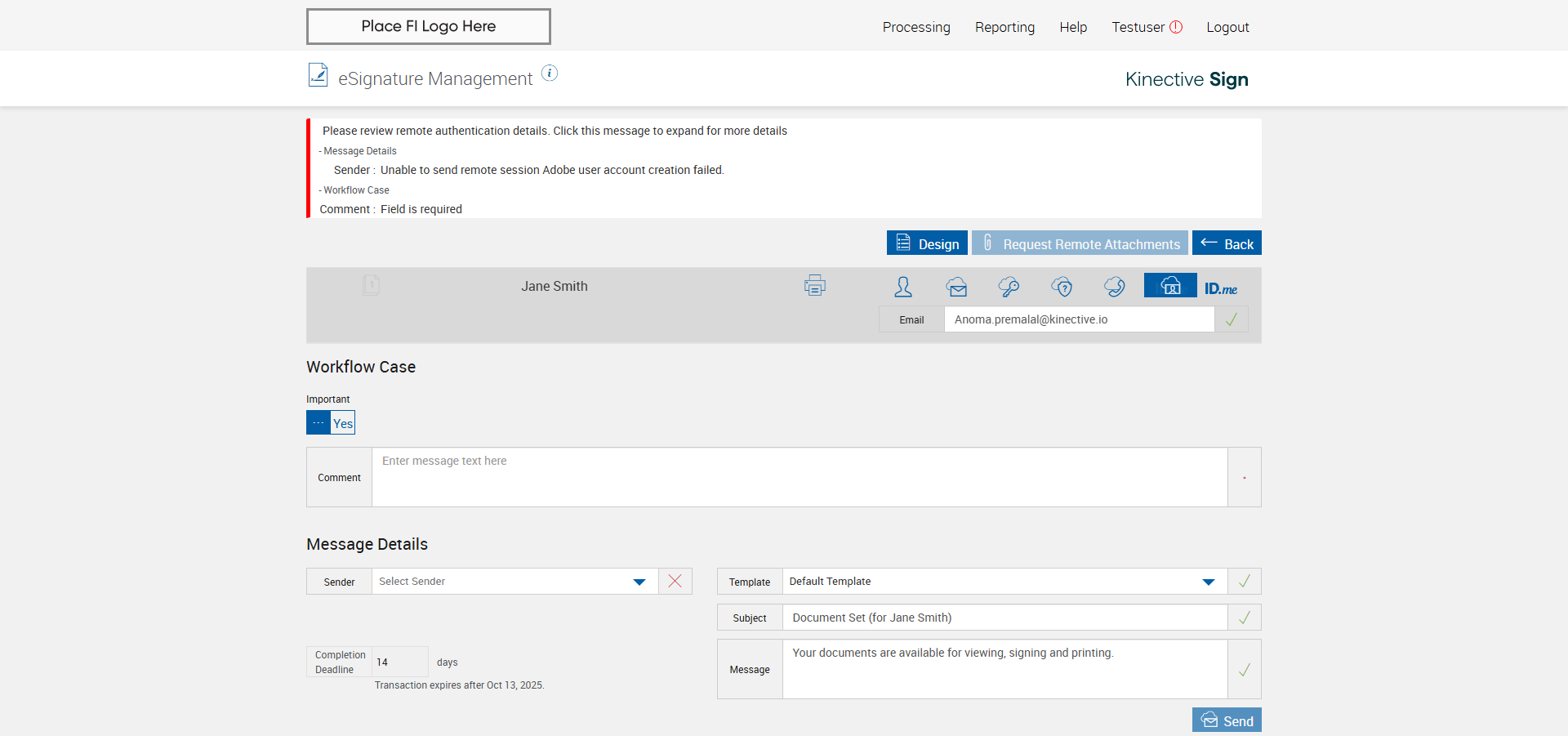Choose the cloud phone authentication icon
The height and width of the screenshot is (736, 1568).
click(1115, 287)
